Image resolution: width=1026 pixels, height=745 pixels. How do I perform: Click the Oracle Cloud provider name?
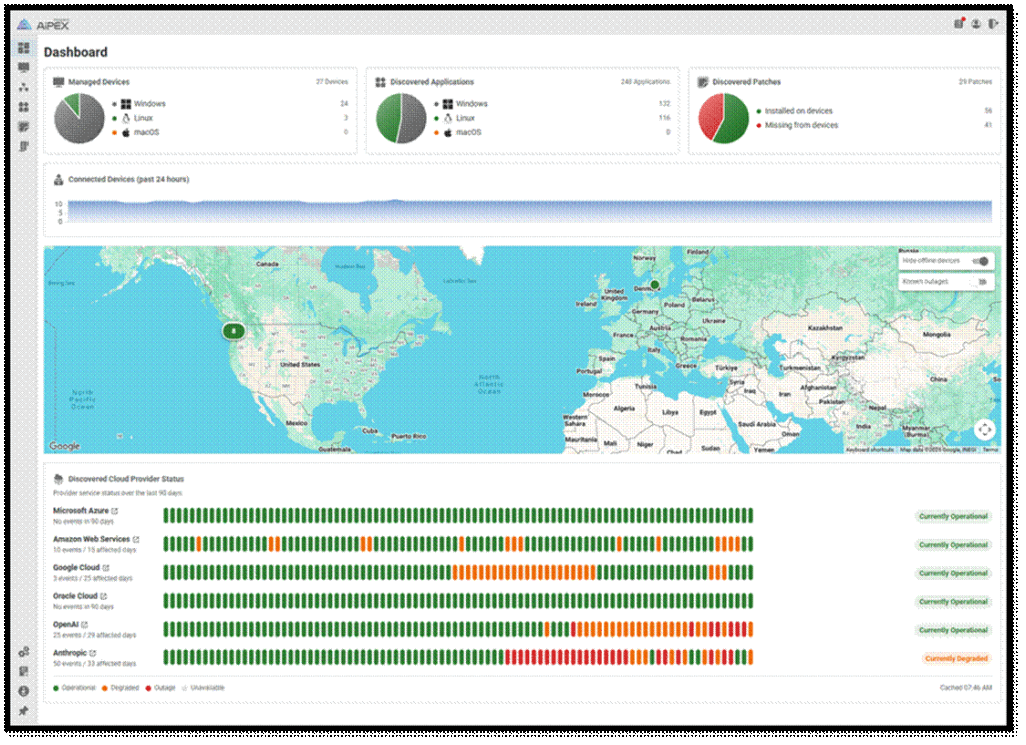[x=75, y=597]
